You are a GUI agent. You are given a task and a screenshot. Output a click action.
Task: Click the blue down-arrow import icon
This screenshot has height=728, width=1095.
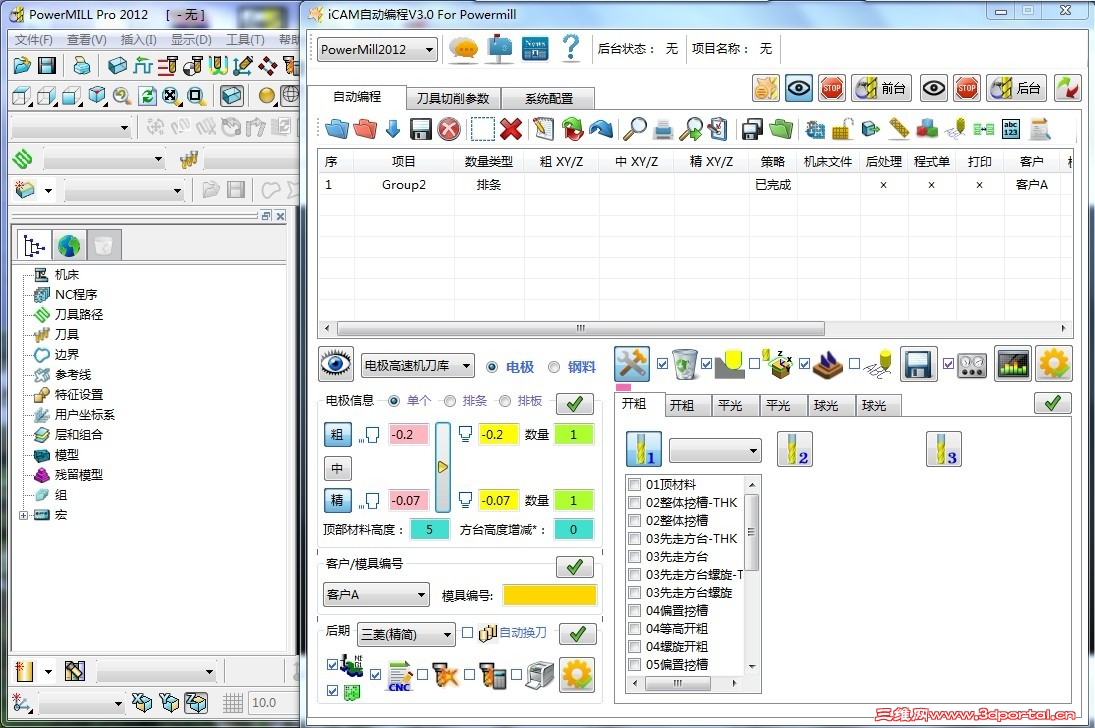pyautogui.click(x=393, y=129)
